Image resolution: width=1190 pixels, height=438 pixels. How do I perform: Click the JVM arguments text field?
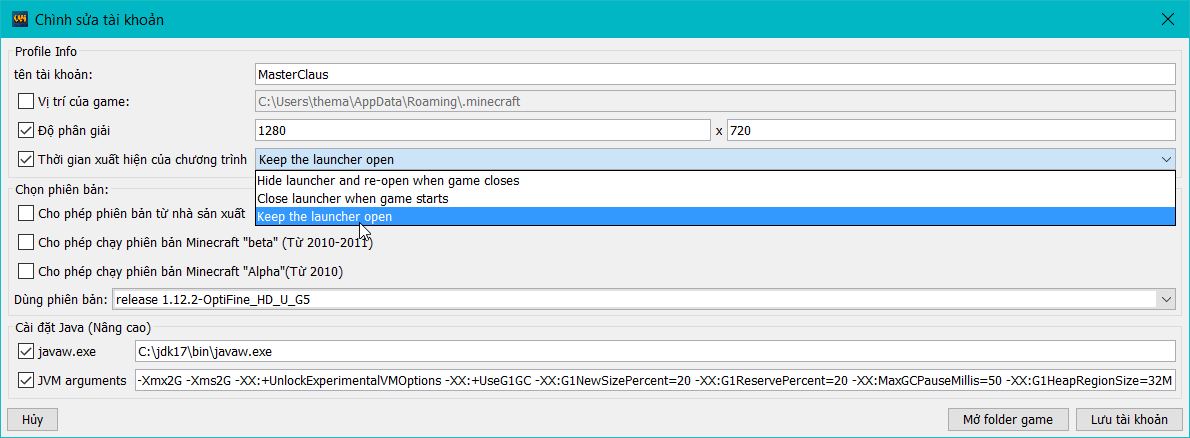655,380
